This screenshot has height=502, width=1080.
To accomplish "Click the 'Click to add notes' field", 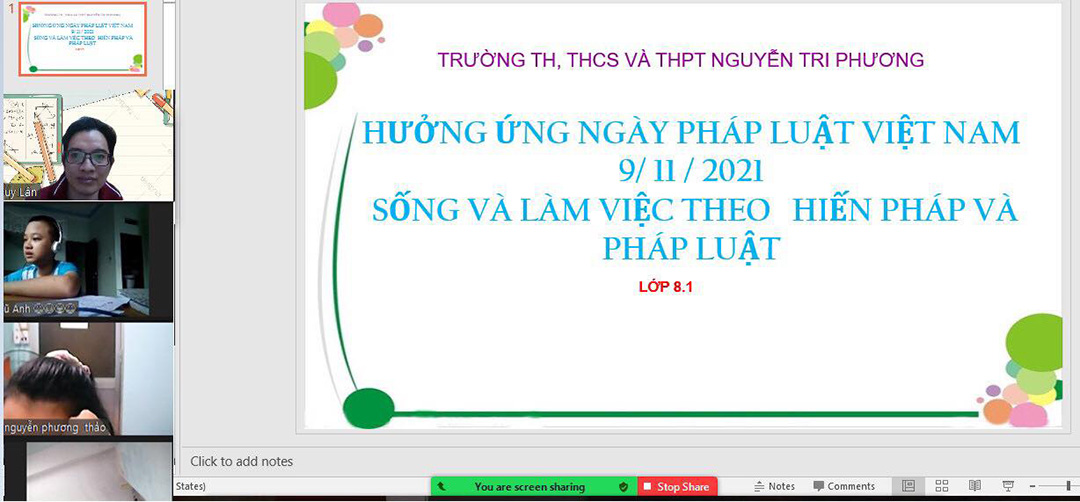I will click(242, 461).
